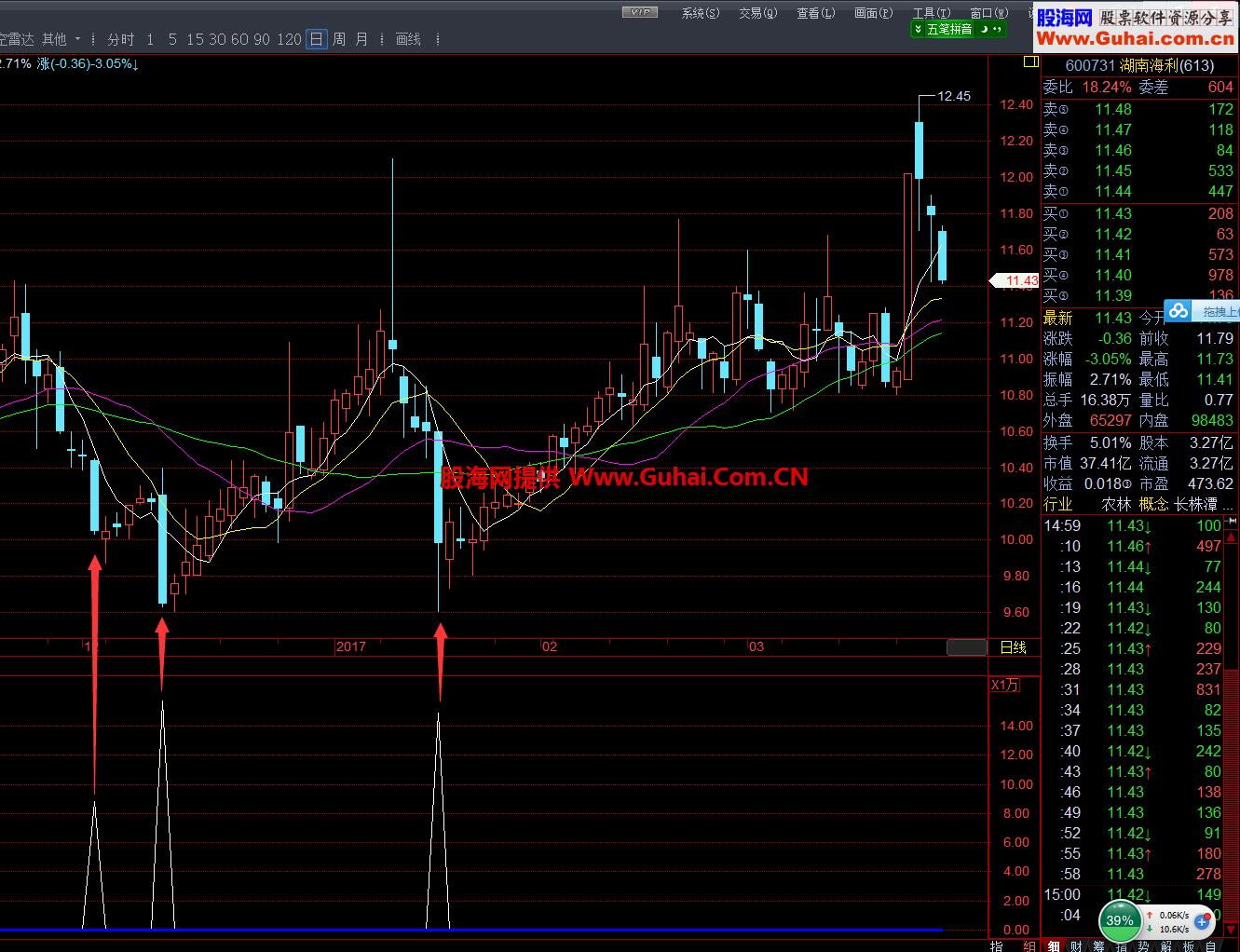Toggle the daily (日) period button
Screen dimensions: 1240x952
(x=317, y=39)
